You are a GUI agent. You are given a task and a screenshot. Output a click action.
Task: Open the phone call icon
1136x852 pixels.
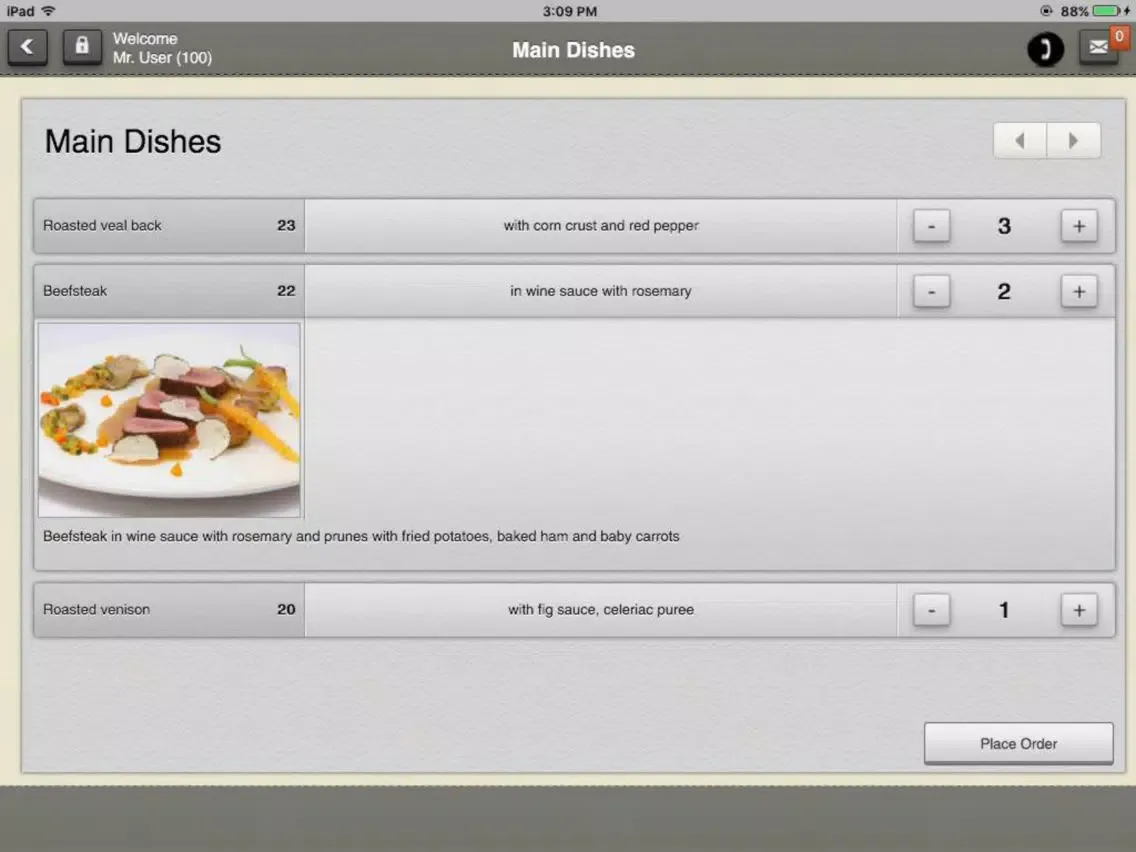coord(1045,49)
